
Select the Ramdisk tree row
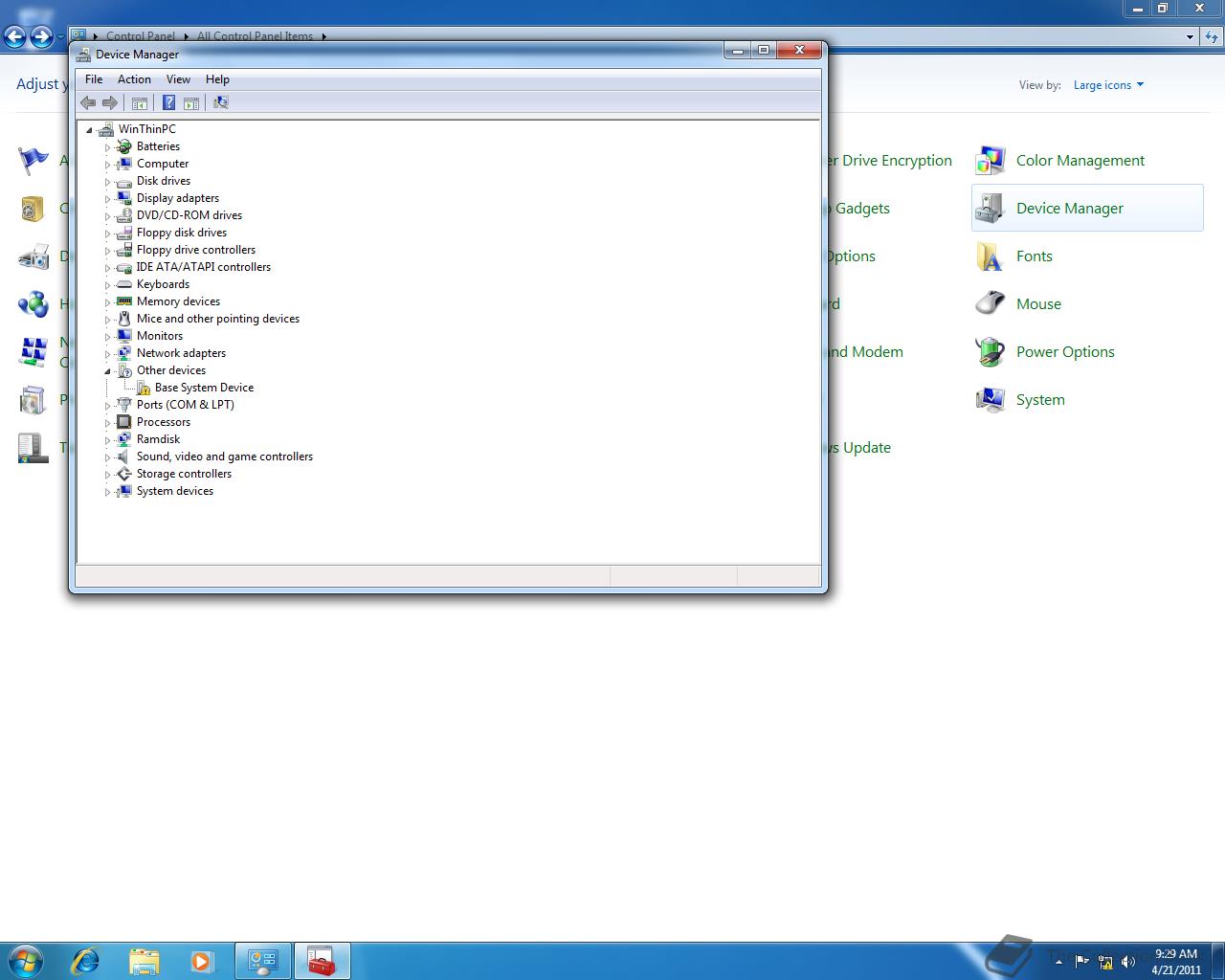tap(158, 439)
